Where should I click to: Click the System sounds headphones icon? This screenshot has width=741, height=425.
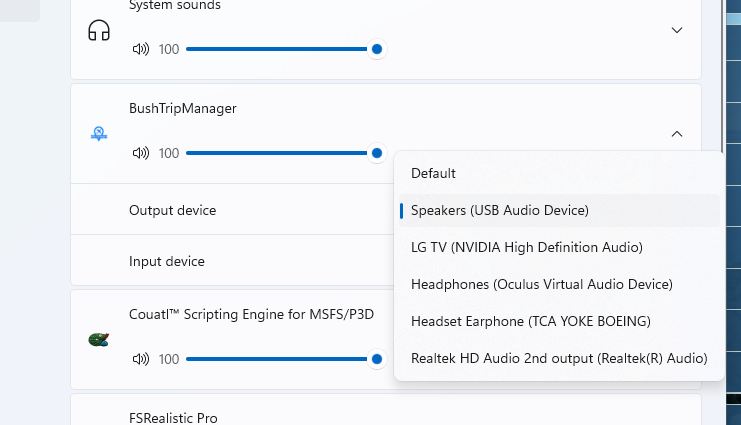[99, 30]
